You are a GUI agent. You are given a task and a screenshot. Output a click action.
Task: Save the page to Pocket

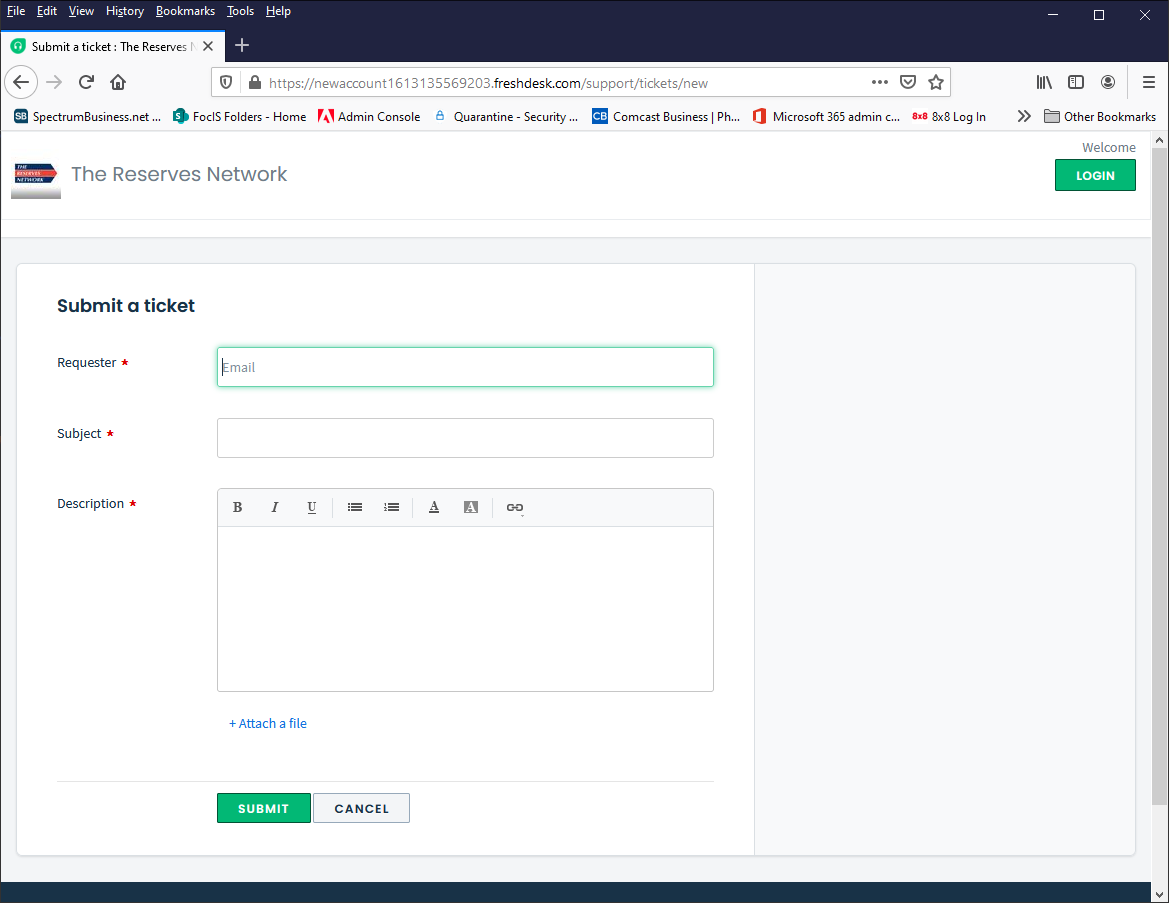pyautogui.click(x=907, y=82)
